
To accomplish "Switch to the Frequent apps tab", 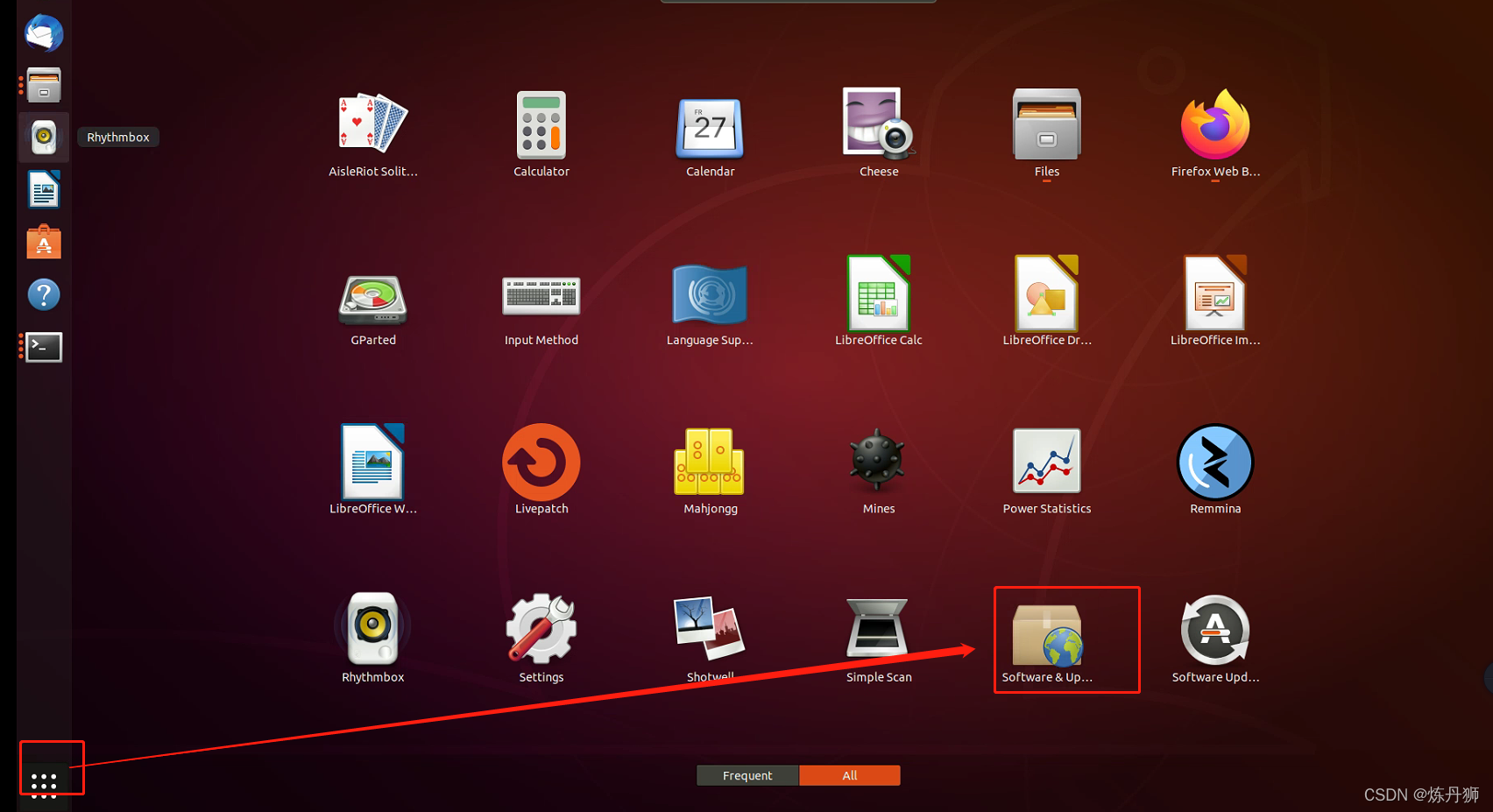I will (x=747, y=775).
